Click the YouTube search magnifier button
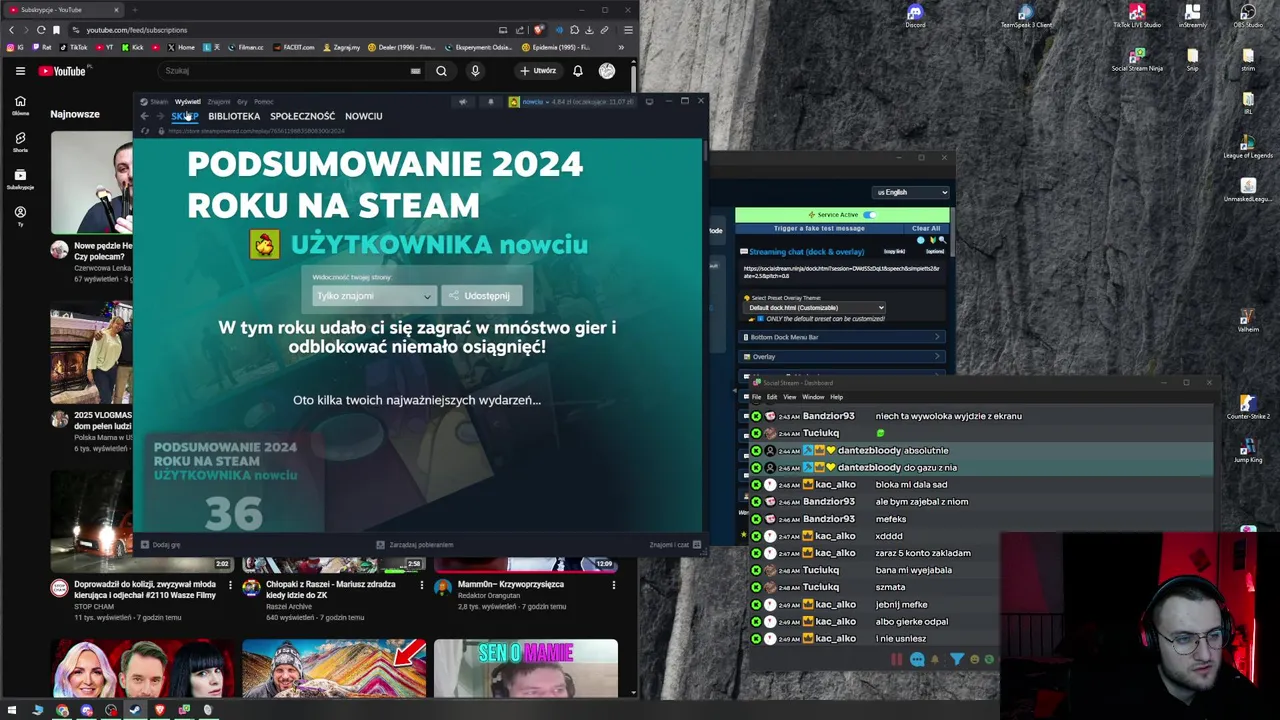The height and width of the screenshot is (720, 1280). coord(441,71)
